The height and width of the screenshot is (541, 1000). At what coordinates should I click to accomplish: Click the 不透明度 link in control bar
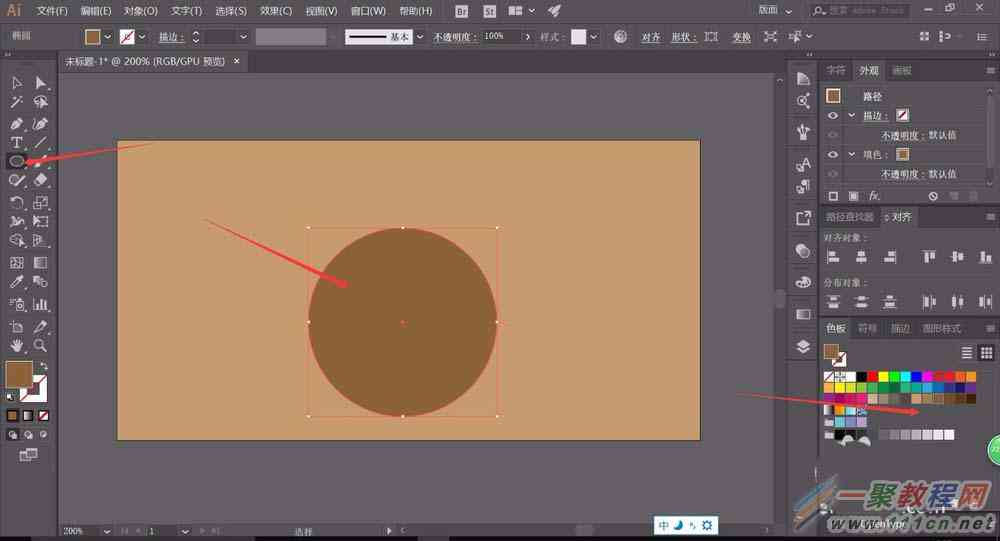(455, 37)
